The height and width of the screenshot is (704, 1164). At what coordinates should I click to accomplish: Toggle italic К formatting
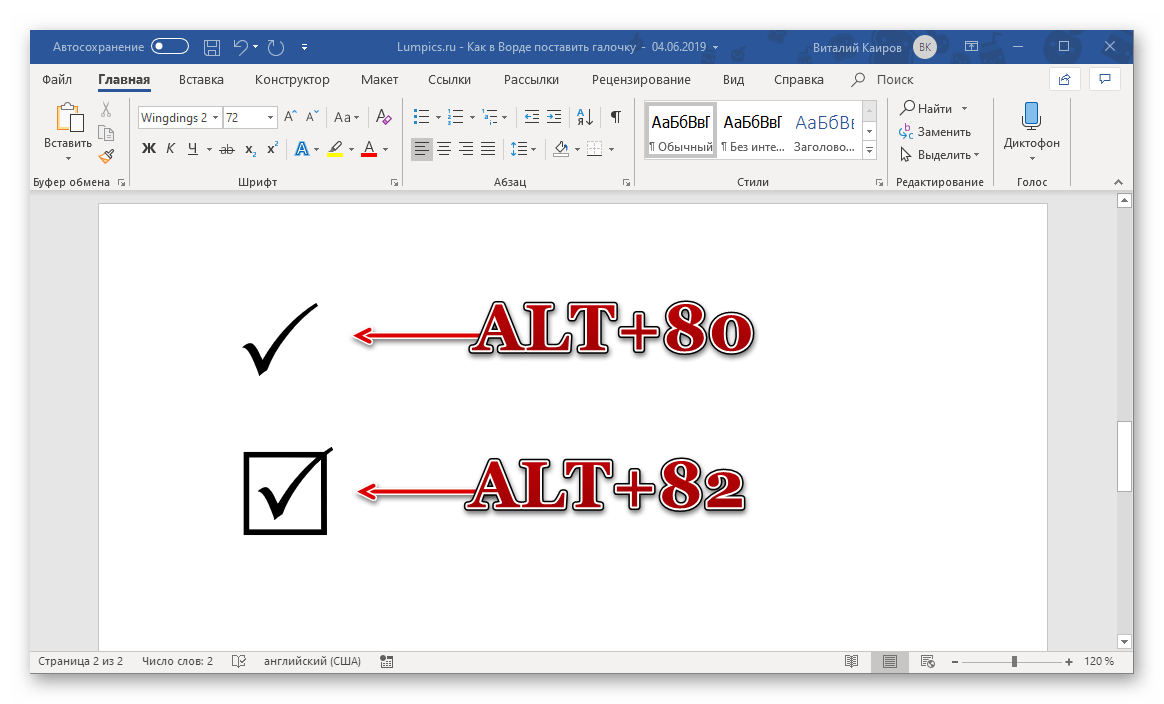[171, 149]
